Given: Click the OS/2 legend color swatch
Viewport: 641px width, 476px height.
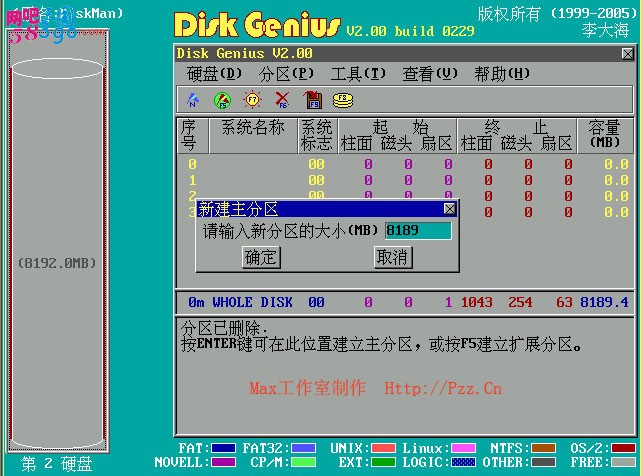Looking at the screenshot, I should 623,448.
